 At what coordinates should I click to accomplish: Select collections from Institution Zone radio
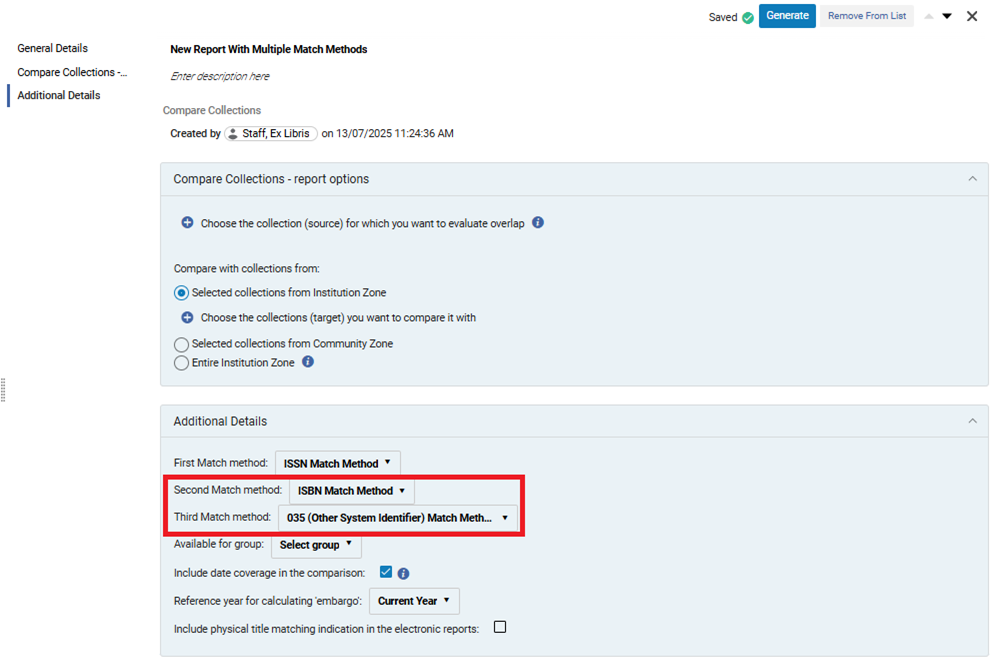[181, 293]
